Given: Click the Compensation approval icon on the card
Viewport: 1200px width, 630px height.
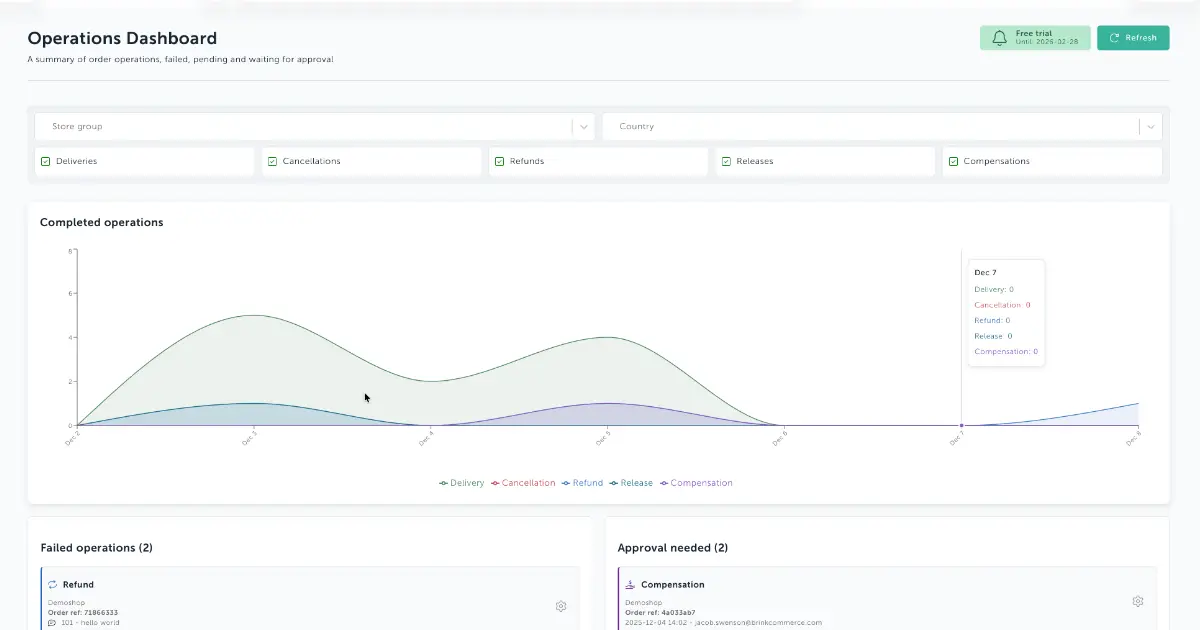Looking at the screenshot, I should tap(630, 584).
